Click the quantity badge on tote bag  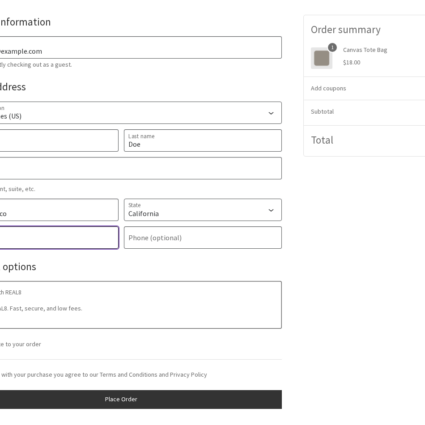(x=332, y=47)
